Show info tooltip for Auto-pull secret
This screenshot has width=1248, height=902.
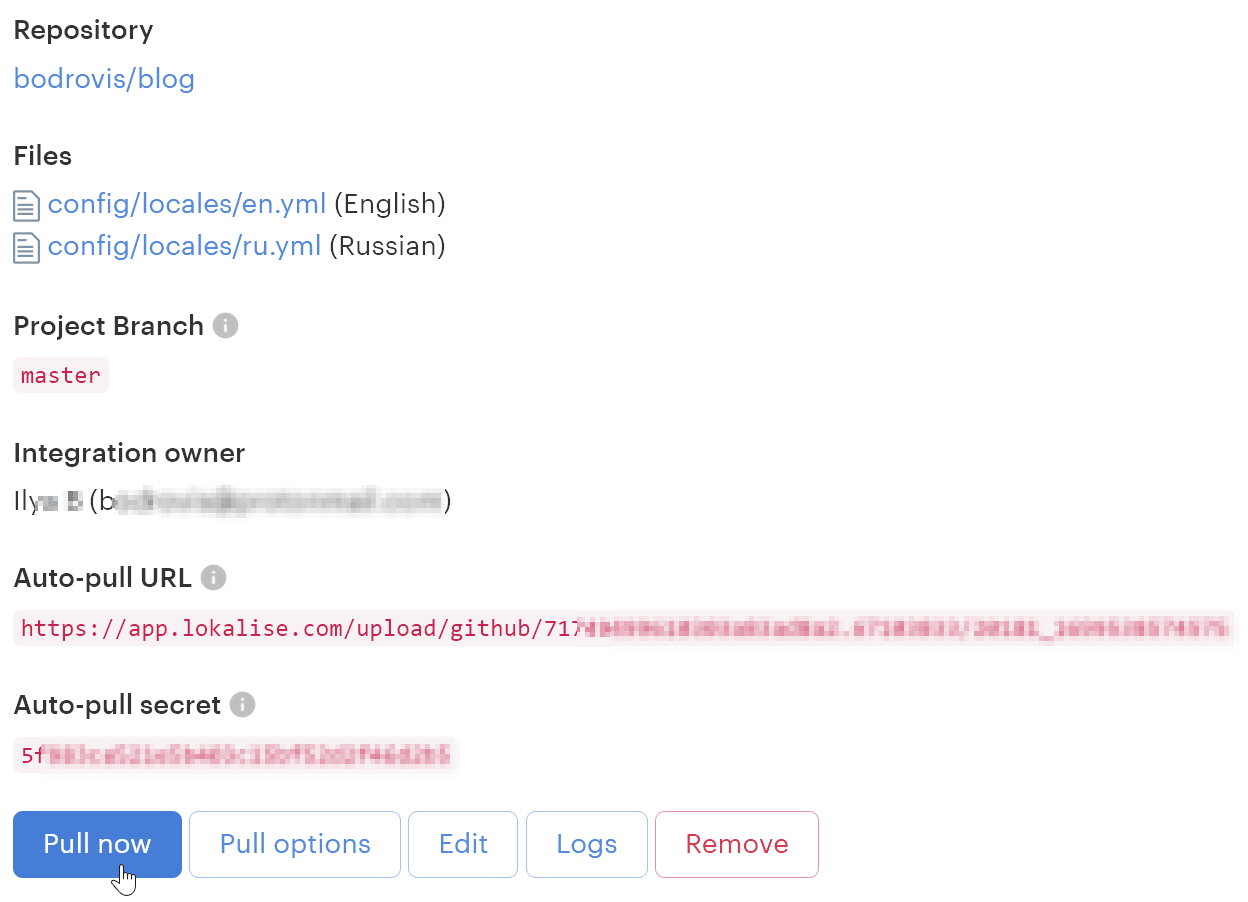[x=242, y=705]
